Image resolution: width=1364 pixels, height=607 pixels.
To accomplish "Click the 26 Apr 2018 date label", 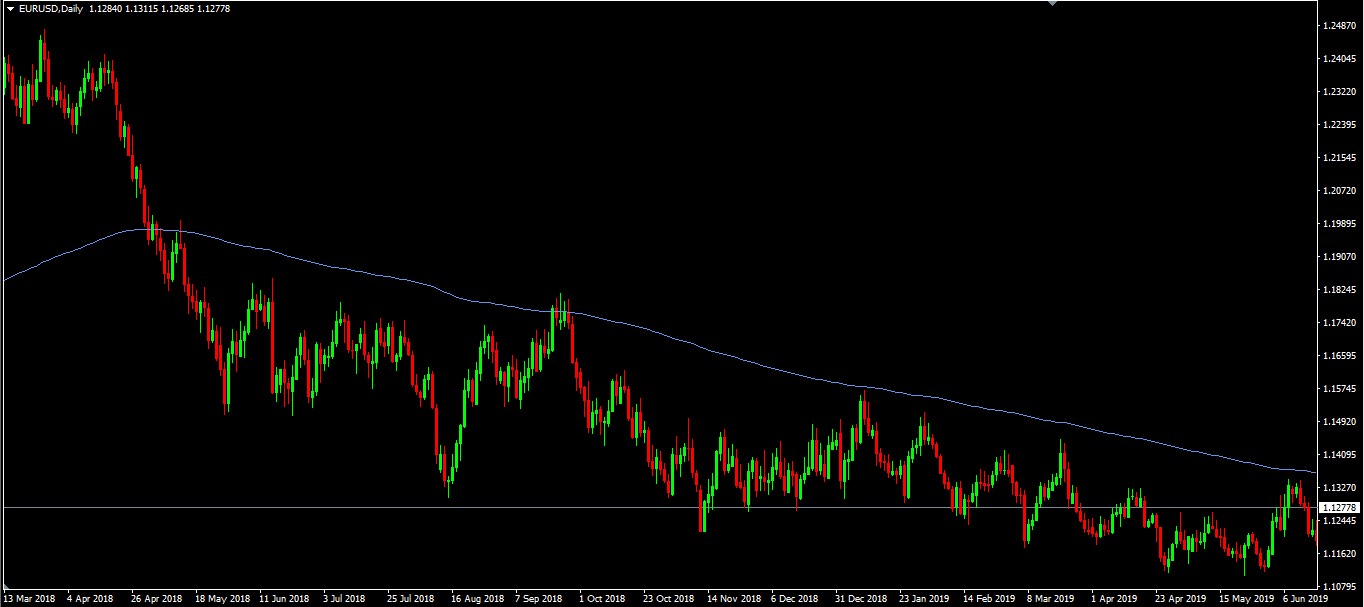I will coord(157,599).
